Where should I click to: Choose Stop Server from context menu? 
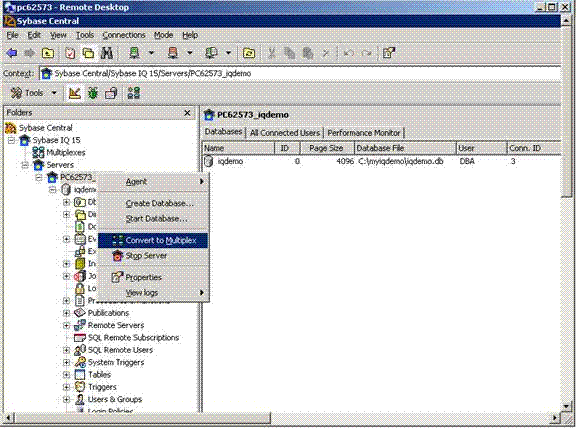coord(153,256)
